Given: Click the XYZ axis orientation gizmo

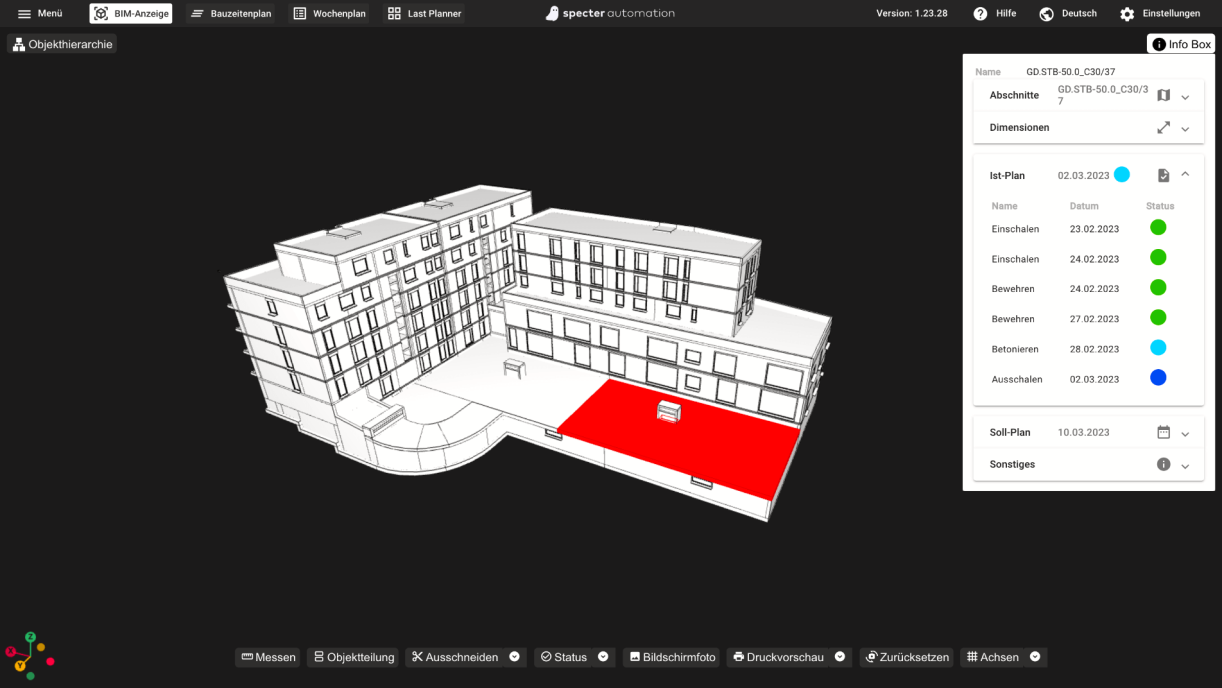Looking at the screenshot, I should [29, 656].
